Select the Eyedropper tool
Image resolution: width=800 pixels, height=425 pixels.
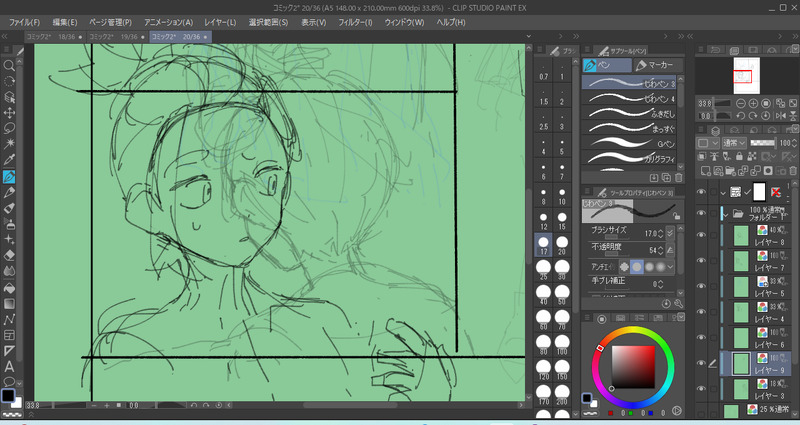click(x=9, y=160)
